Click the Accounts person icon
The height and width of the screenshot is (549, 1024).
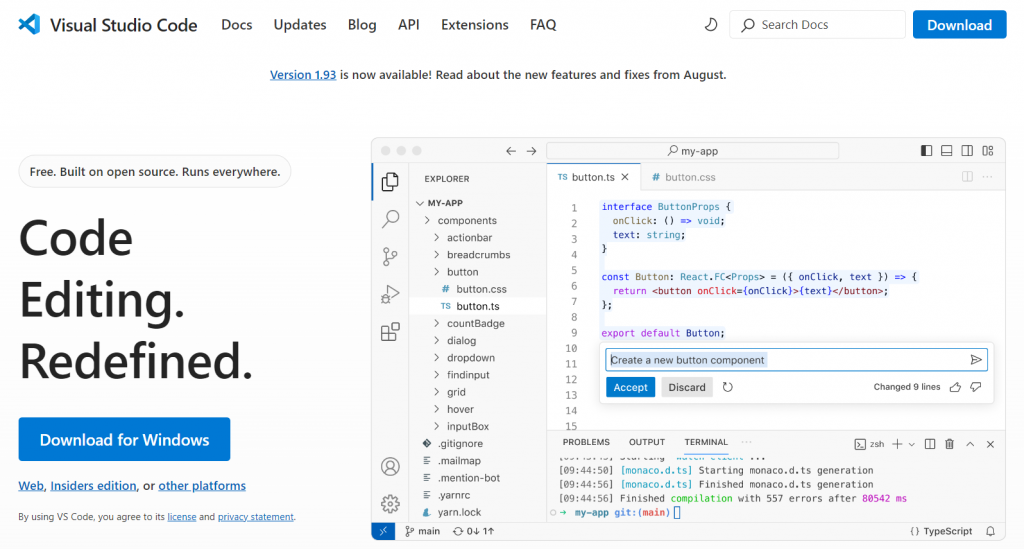point(390,467)
